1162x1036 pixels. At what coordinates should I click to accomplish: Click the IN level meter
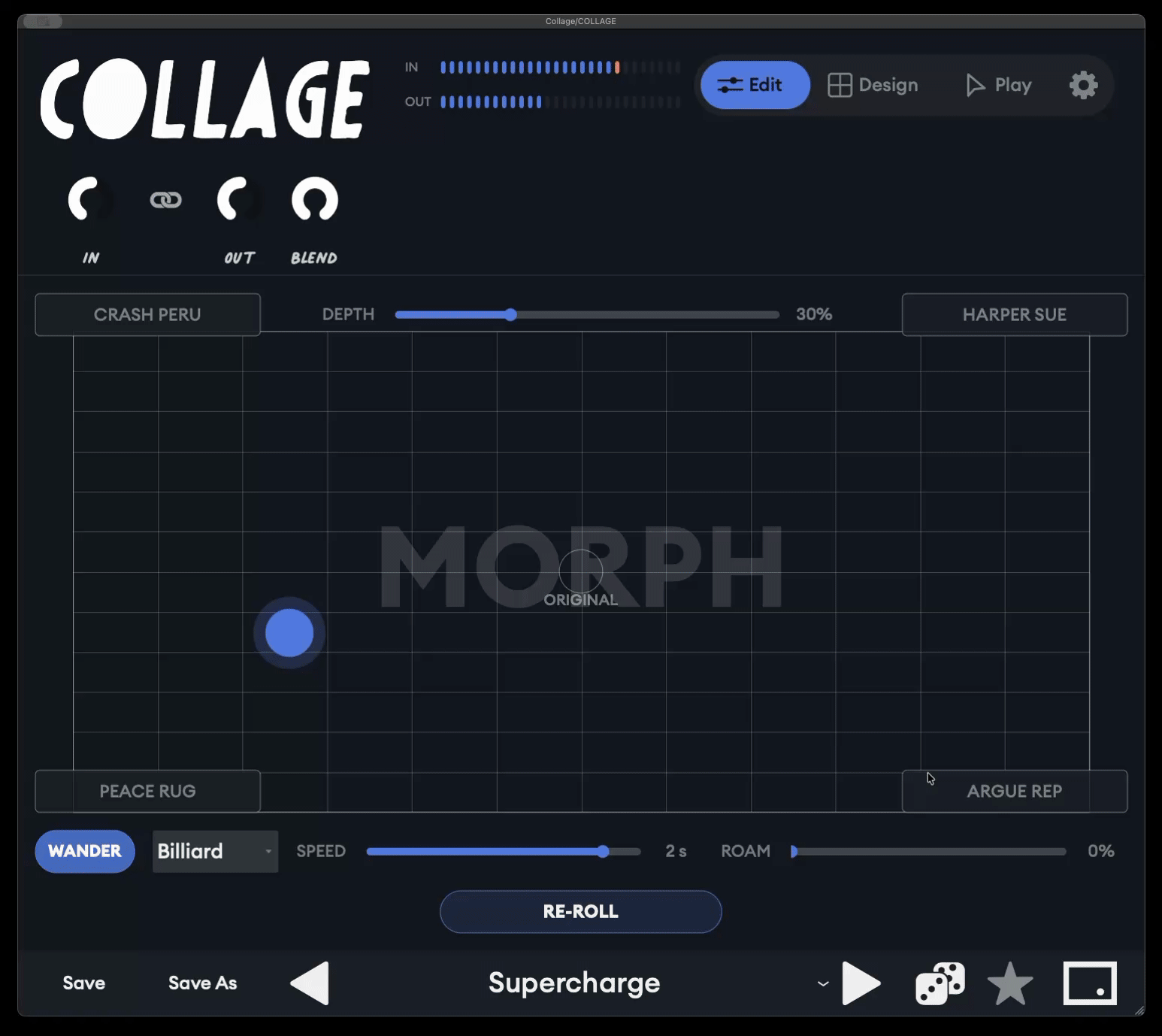(x=561, y=68)
